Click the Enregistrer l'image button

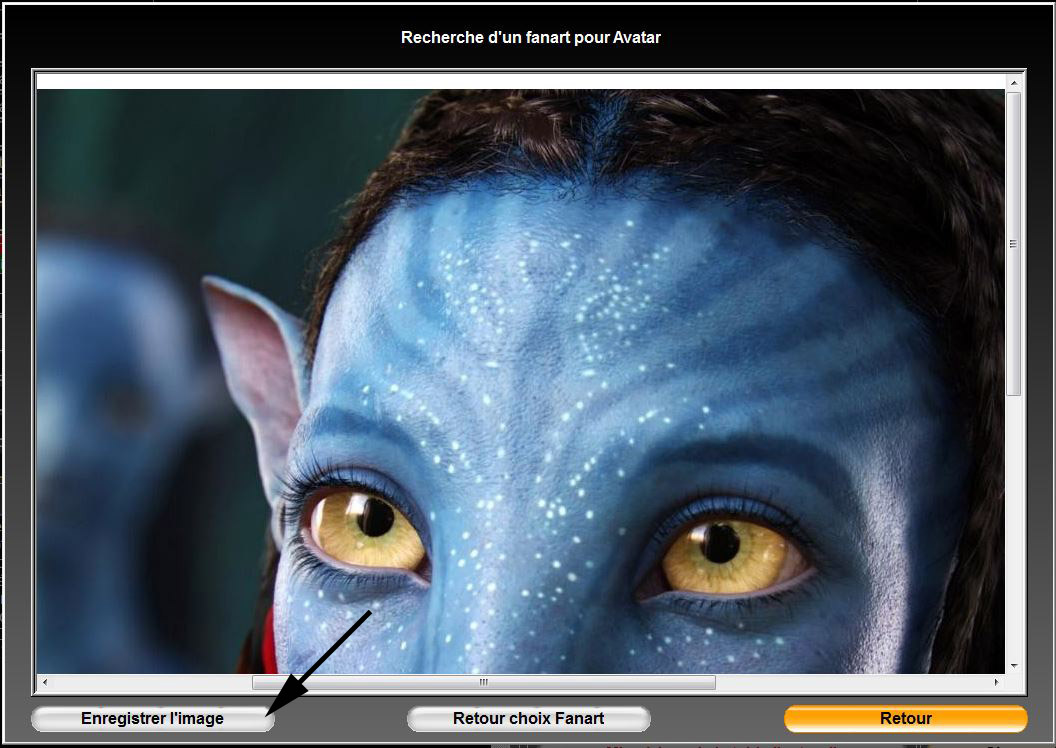(x=152, y=718)
